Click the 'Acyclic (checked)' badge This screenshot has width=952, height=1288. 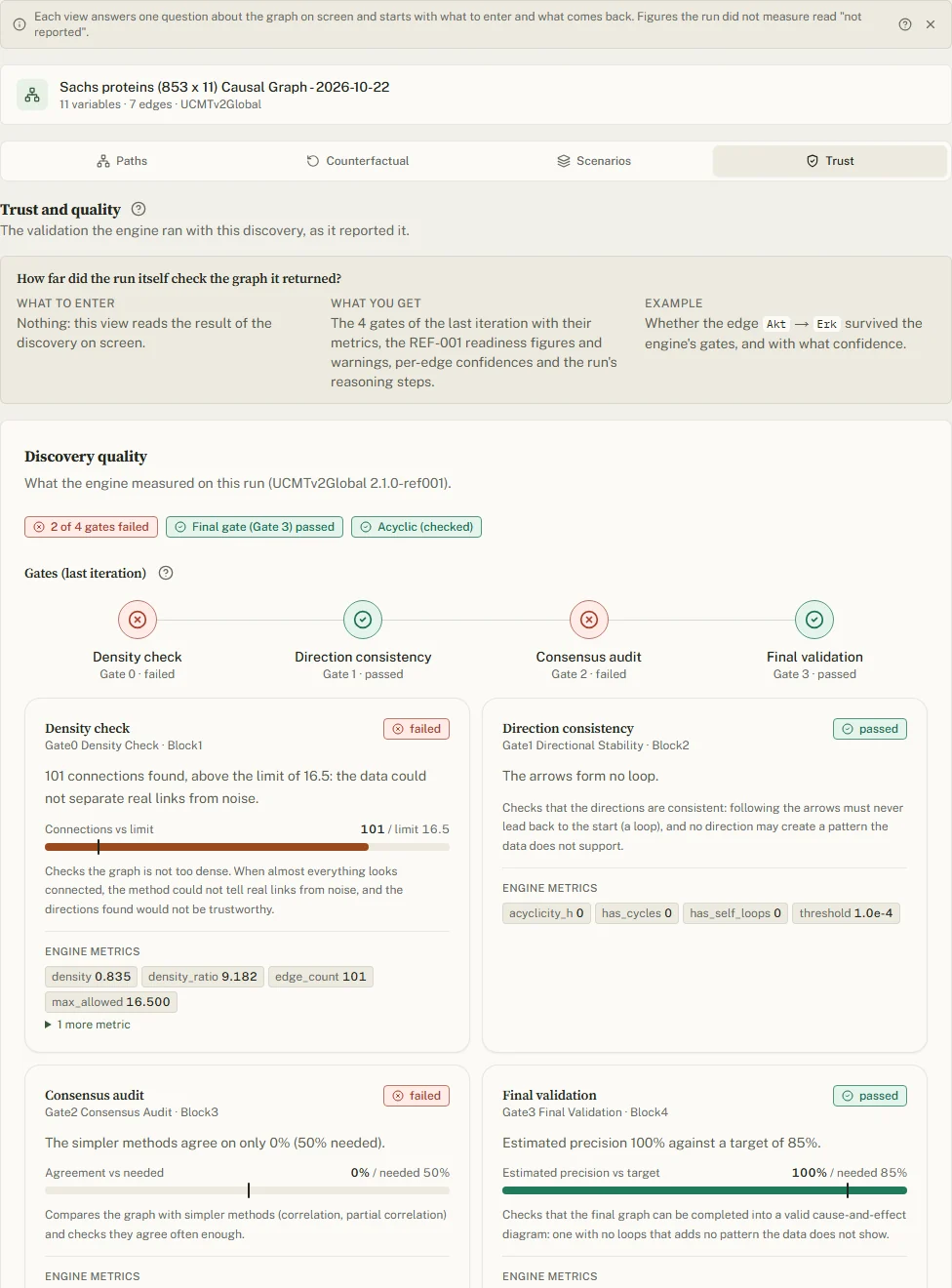click(416, 527)
